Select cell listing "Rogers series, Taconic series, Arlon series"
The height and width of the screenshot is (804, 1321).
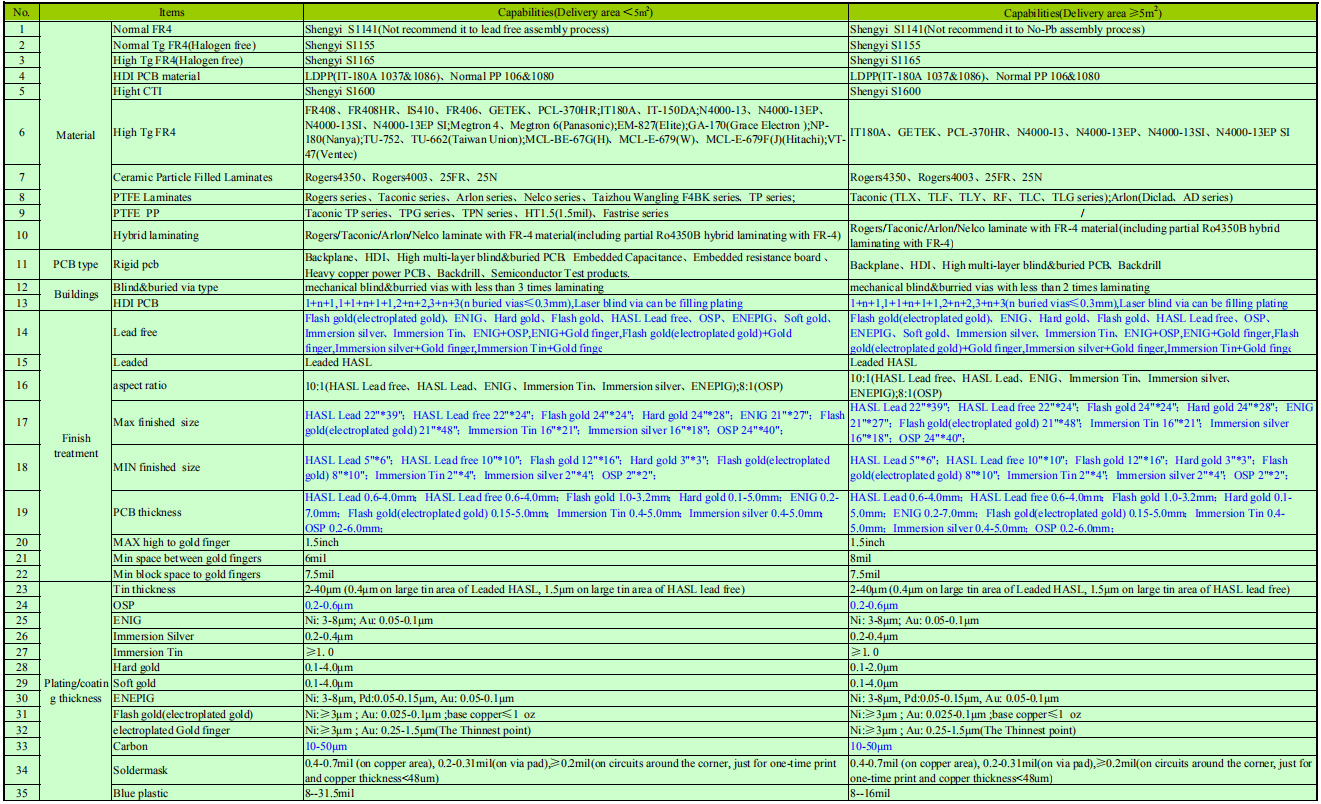click(x=574, y=197)
